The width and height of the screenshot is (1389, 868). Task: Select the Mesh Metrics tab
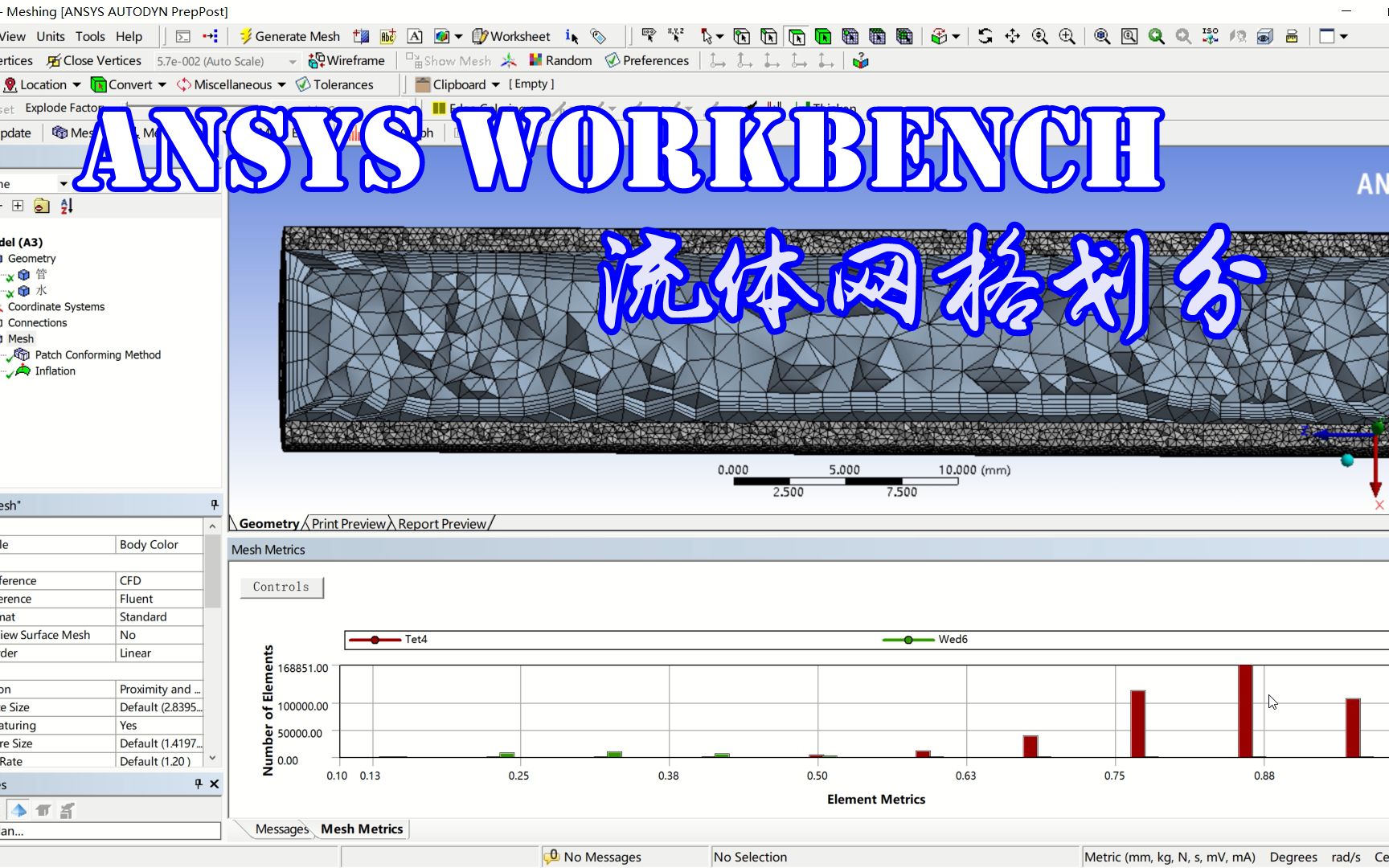click(362, 829)
